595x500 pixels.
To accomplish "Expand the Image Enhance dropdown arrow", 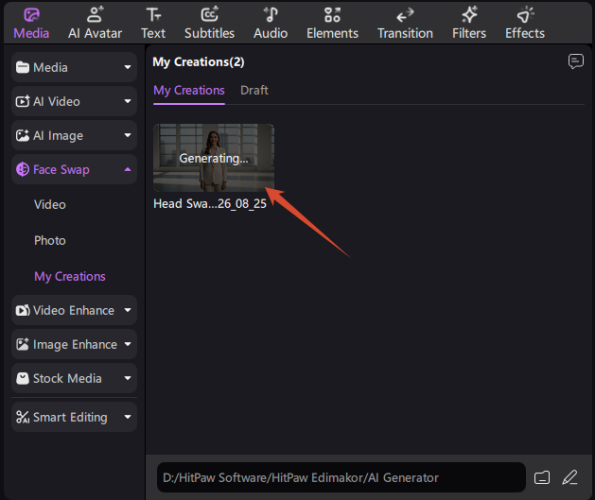I will click(x=128, y=344).
